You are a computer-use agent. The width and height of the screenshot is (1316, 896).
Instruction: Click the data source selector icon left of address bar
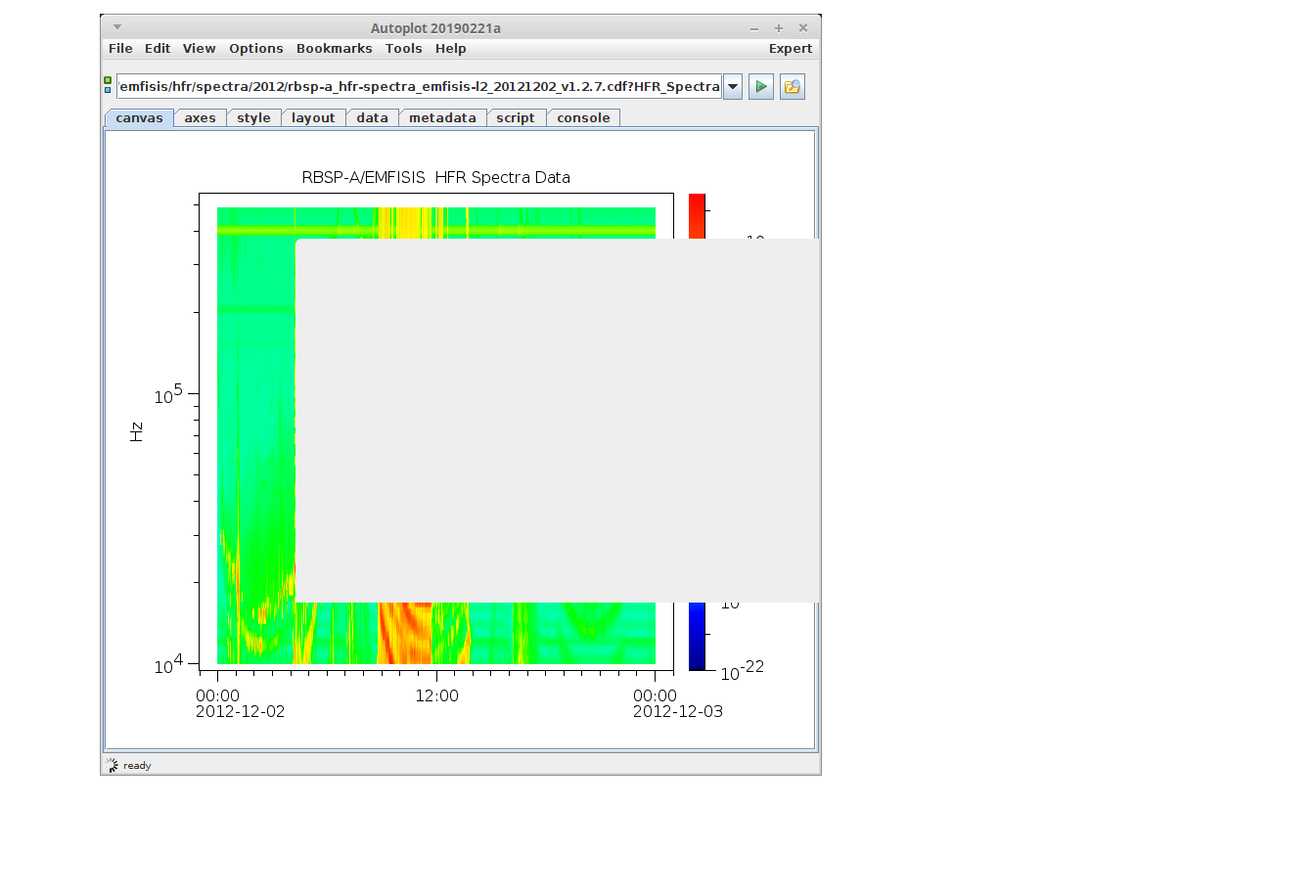(x=108, y=86)
